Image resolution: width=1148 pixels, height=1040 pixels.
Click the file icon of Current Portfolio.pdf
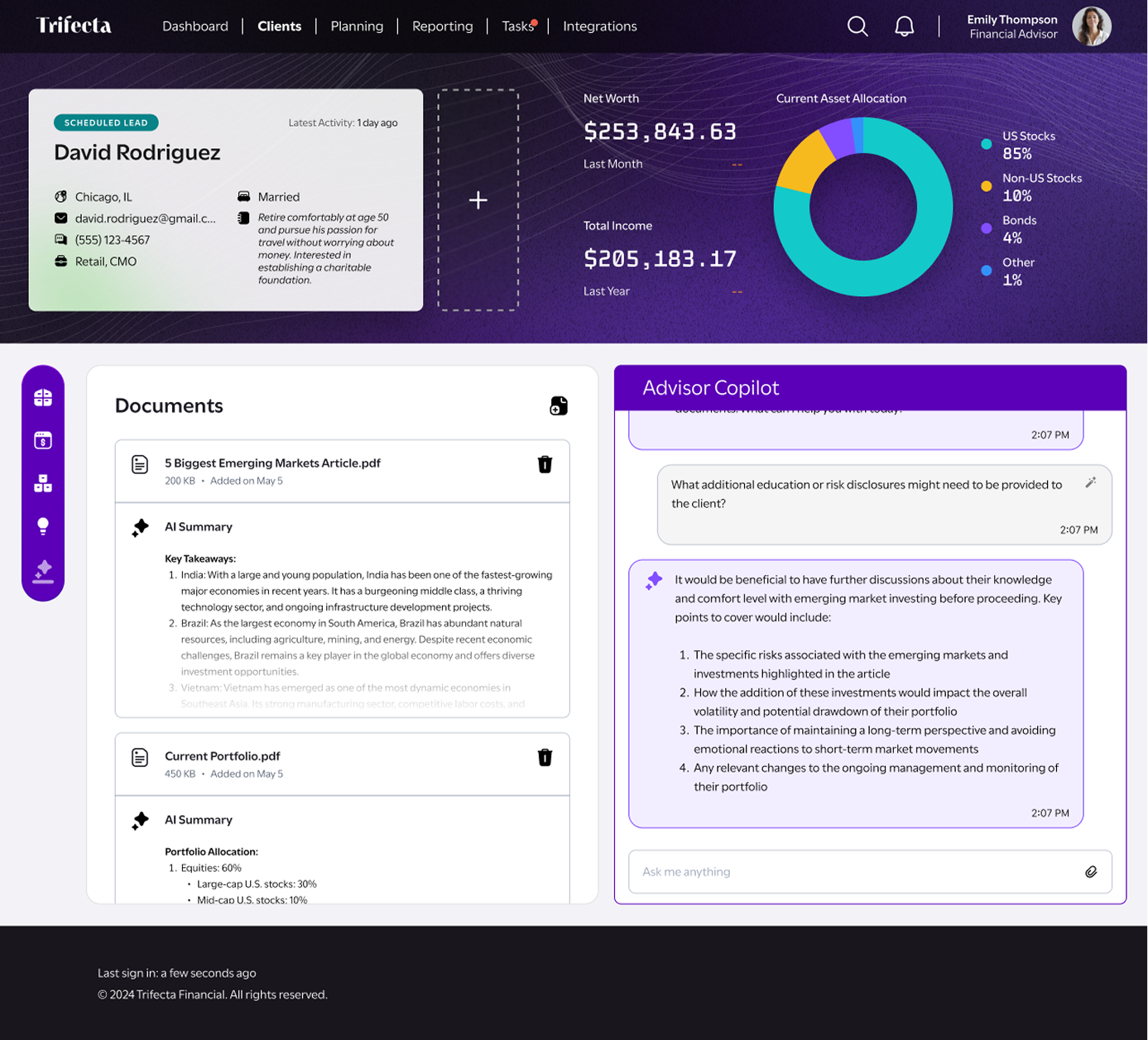click(140, 757)
